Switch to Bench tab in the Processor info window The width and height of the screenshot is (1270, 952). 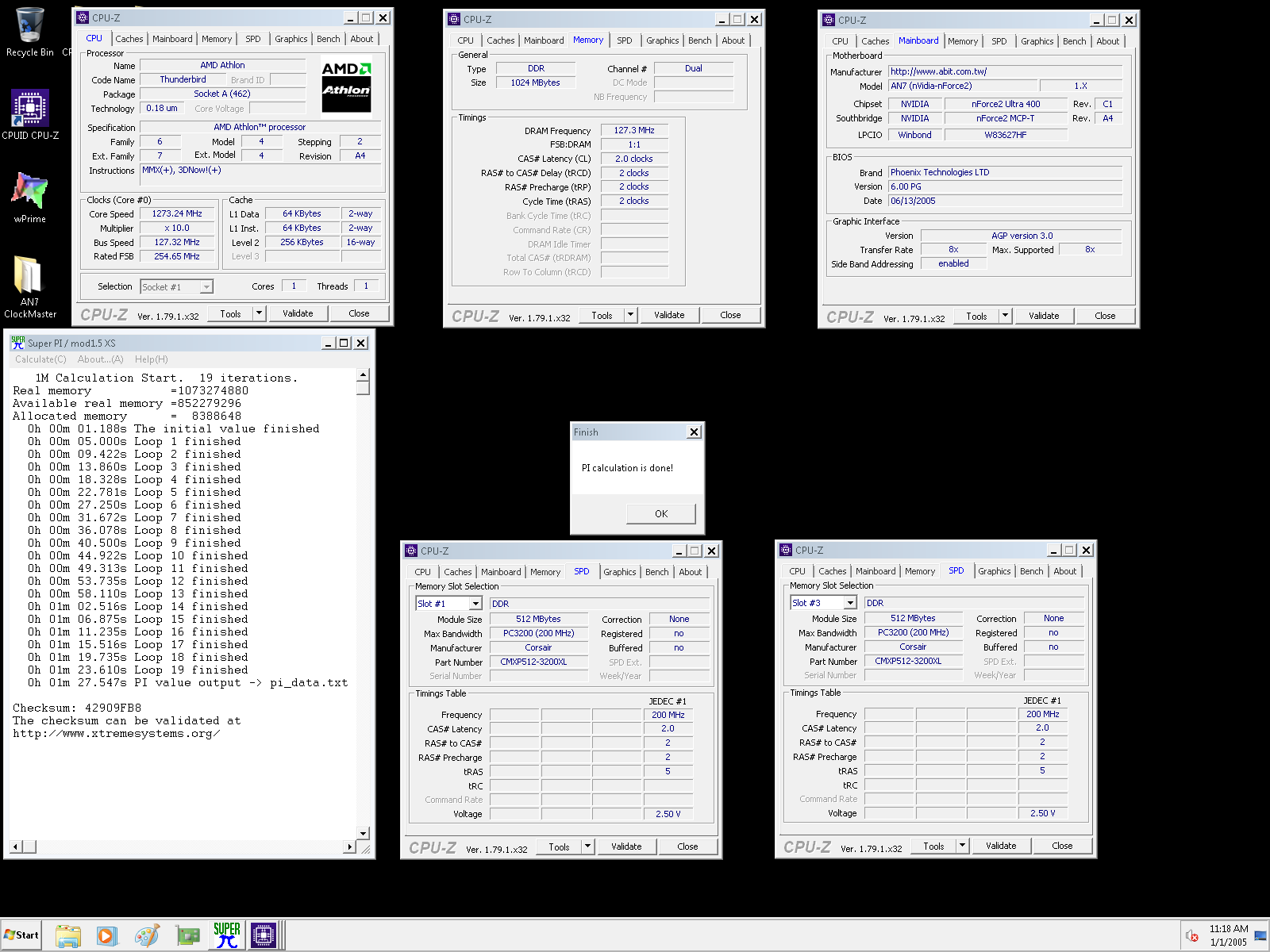[328, 39]
